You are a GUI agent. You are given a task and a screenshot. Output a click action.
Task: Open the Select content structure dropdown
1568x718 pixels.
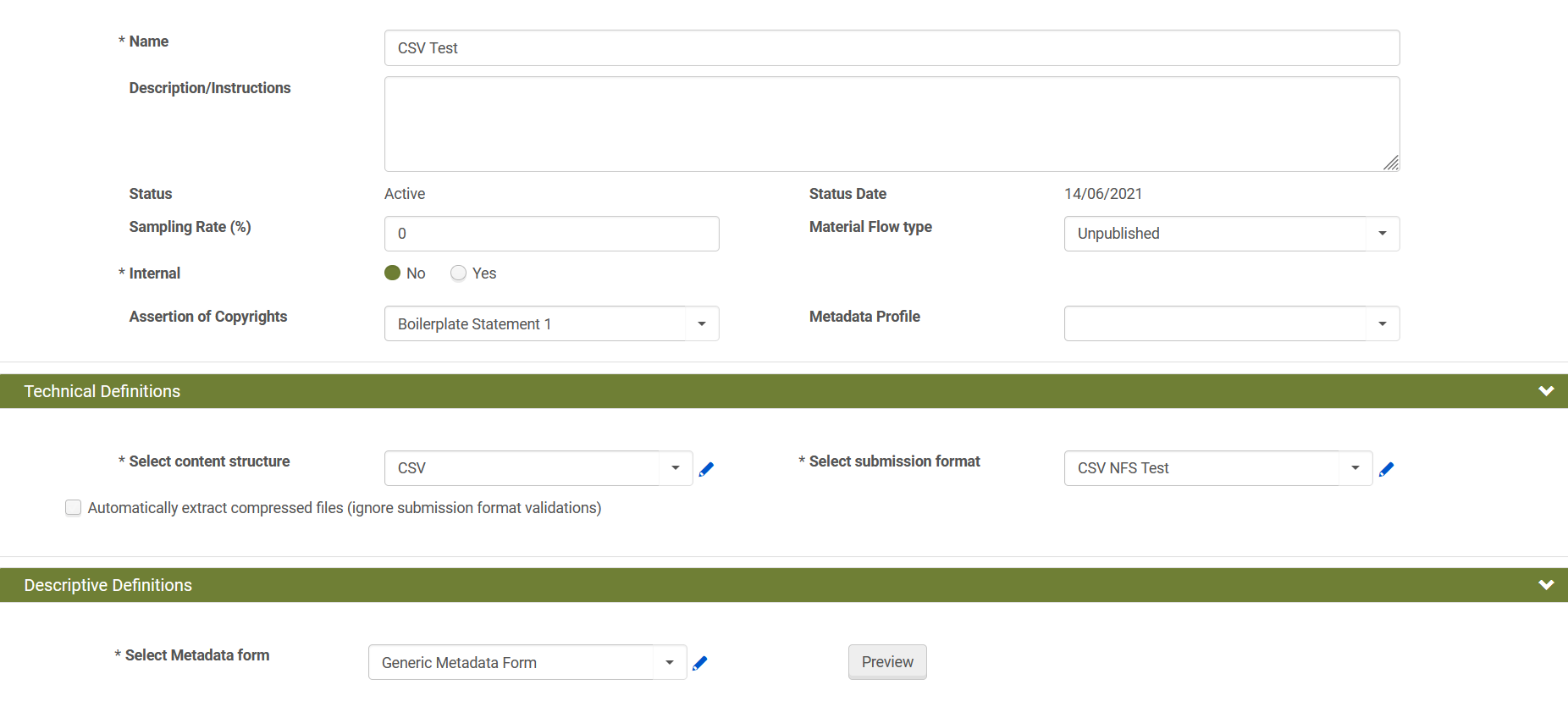pos(675,468)
